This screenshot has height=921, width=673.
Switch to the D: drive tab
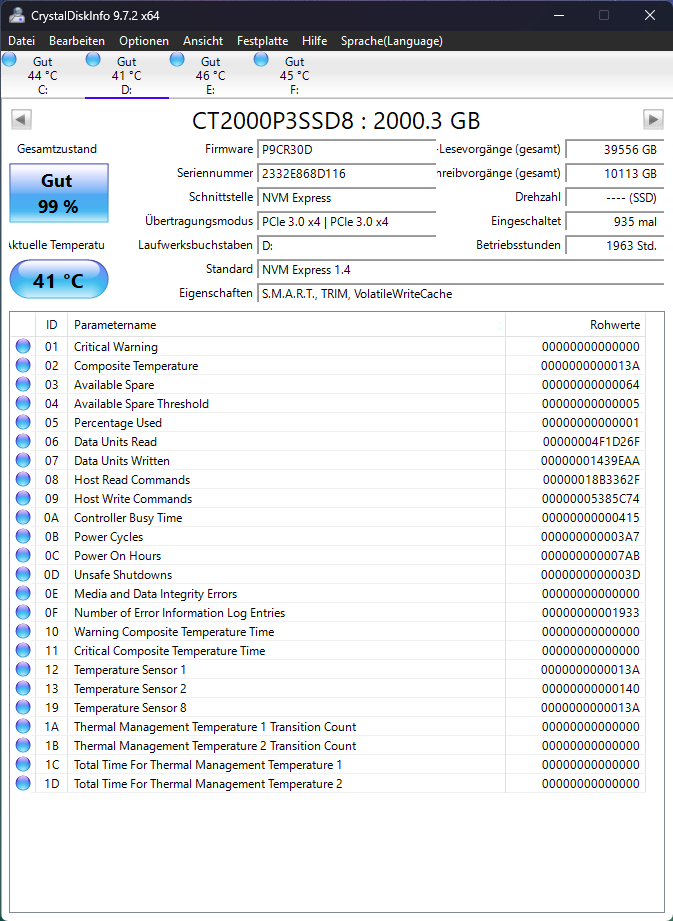pos(127,75)
